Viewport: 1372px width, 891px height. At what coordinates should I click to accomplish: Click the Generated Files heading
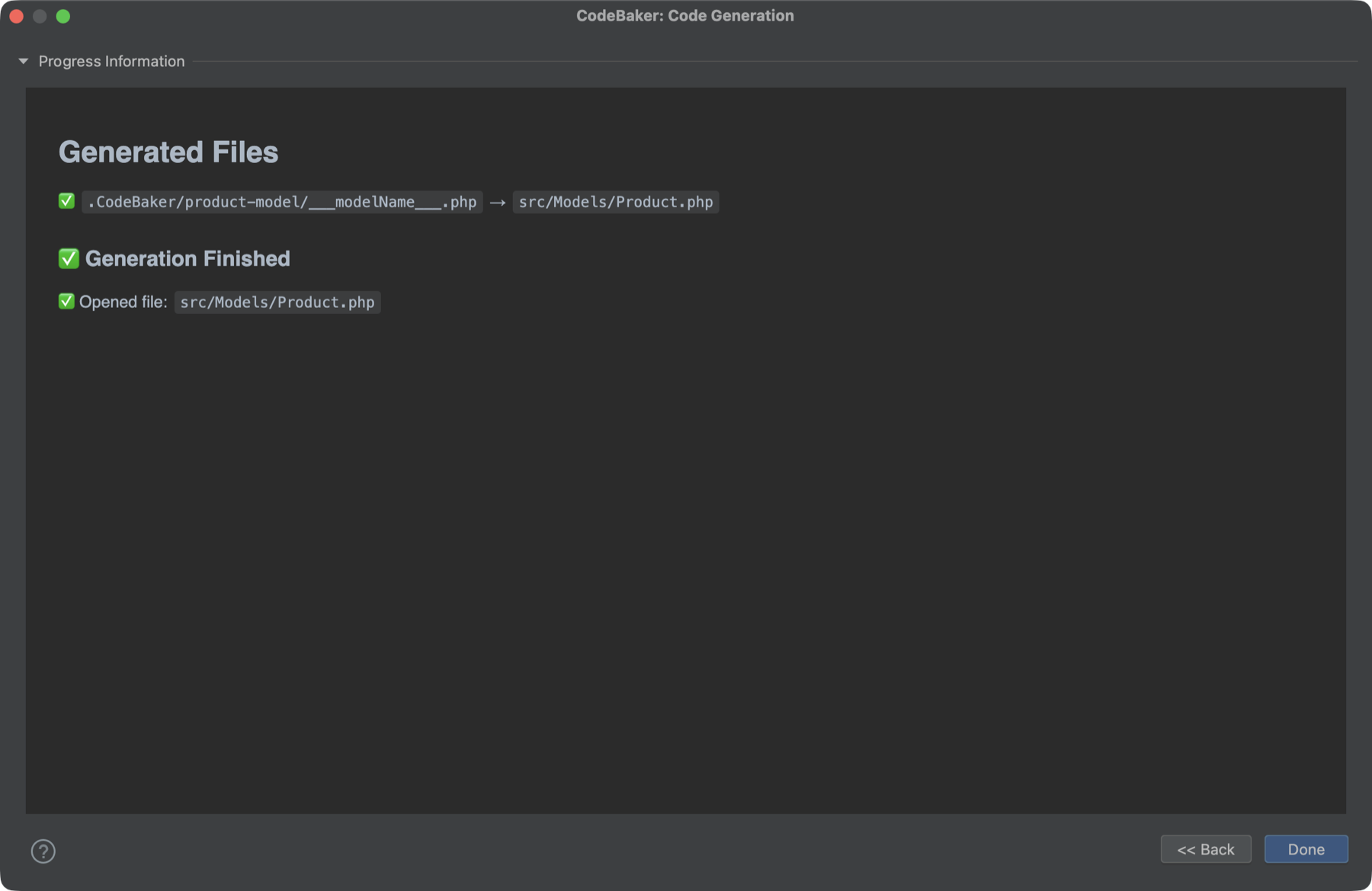(x=168, y=152)
